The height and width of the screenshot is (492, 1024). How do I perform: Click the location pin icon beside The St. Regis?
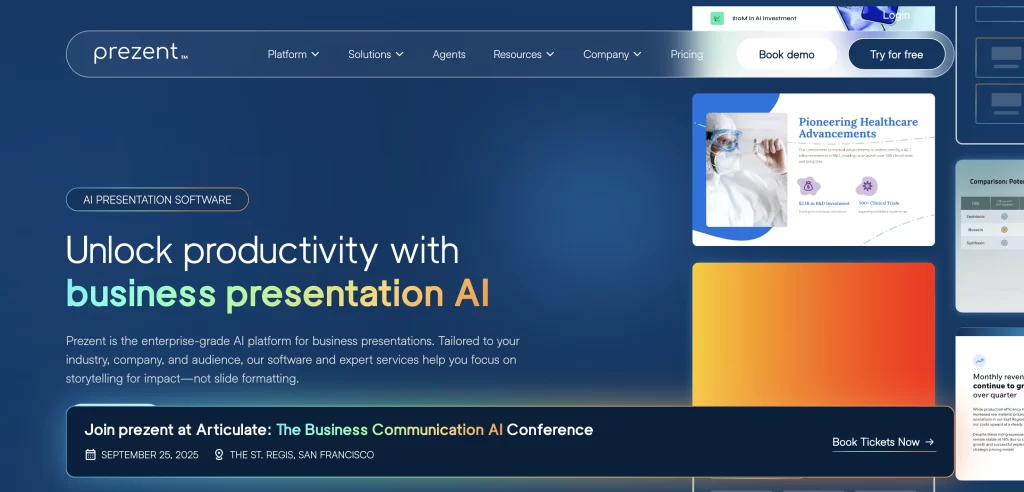219,455
